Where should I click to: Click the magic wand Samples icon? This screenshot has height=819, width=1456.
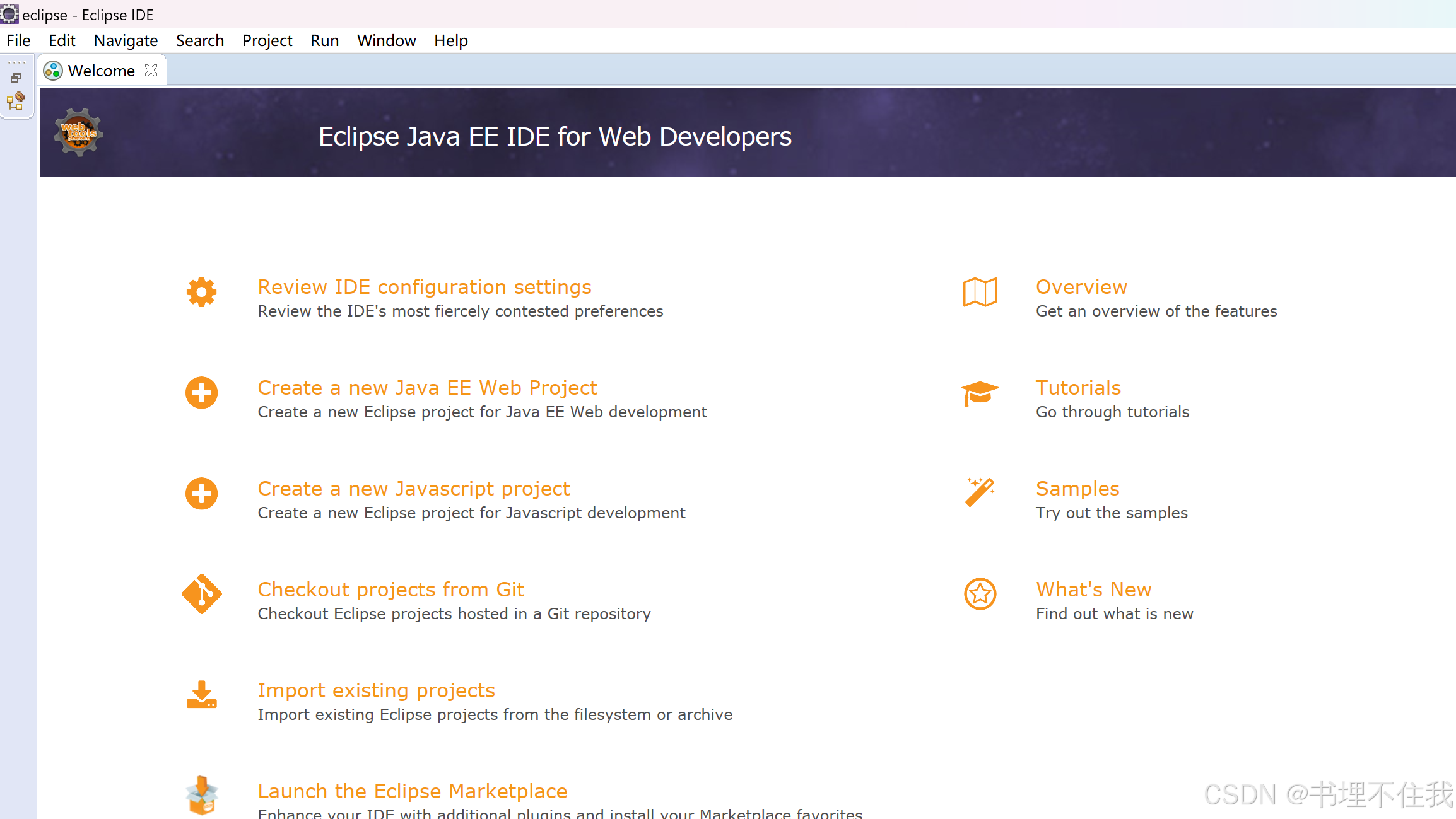coord(980,492)
